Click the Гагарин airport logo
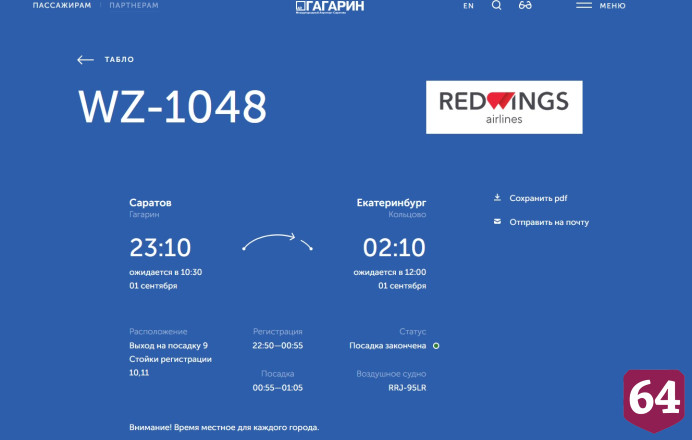This screenshot has width=692, height=440. tap(330, 7)
